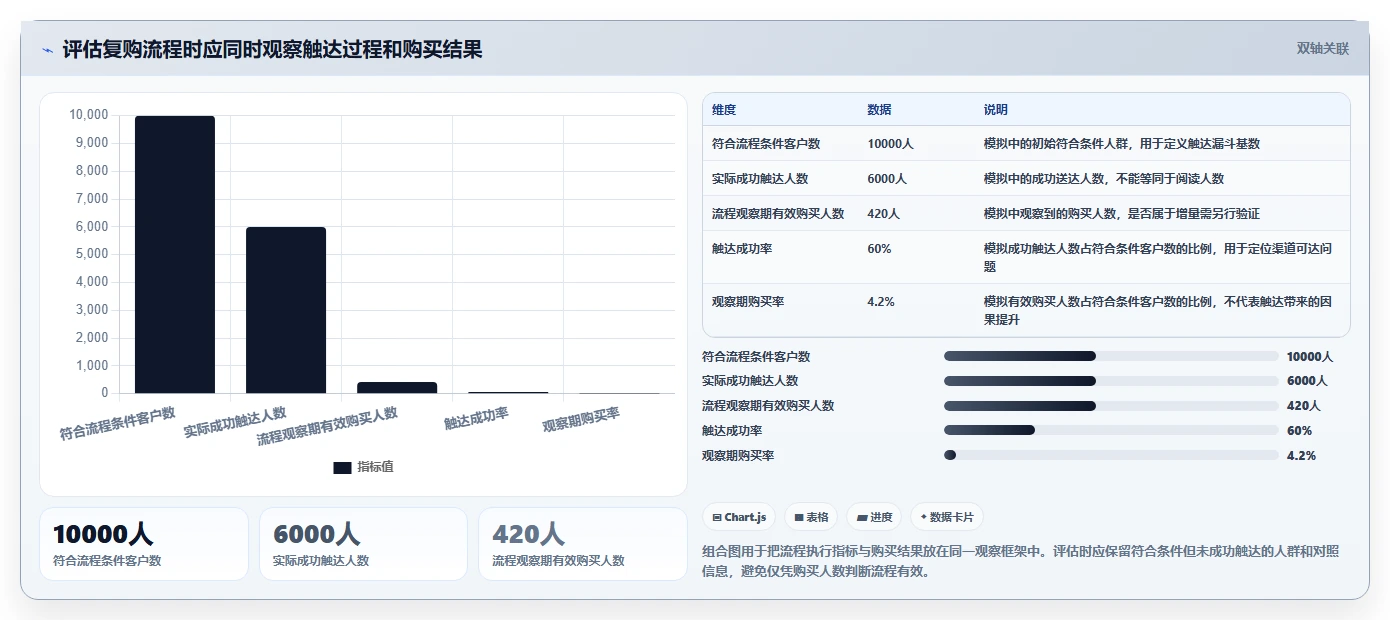
Task: Click the 数据卡片 sparkle icon
Action: [x=923, y=517]
